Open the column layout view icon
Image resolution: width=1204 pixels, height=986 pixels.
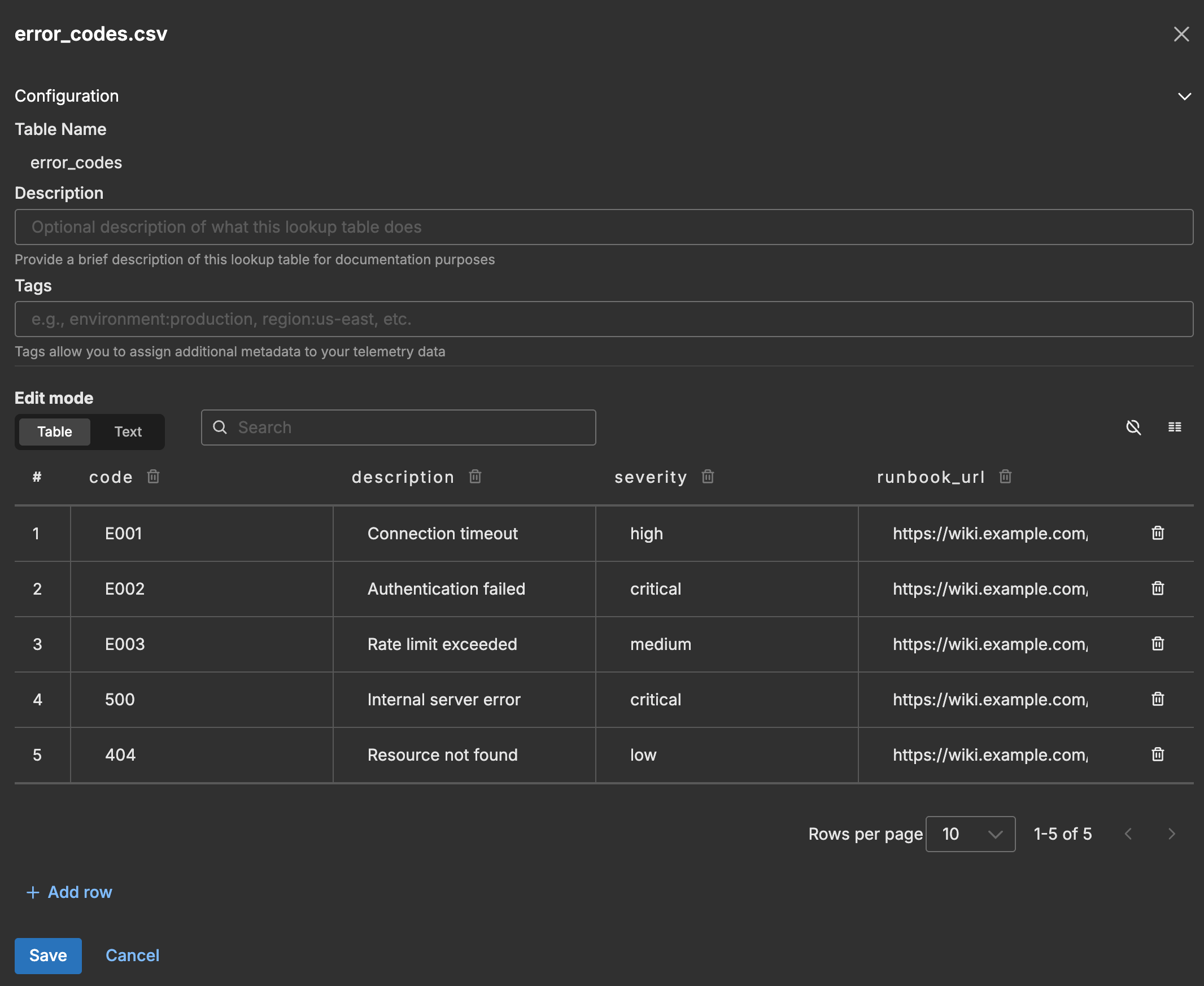tap(1175, 427)
